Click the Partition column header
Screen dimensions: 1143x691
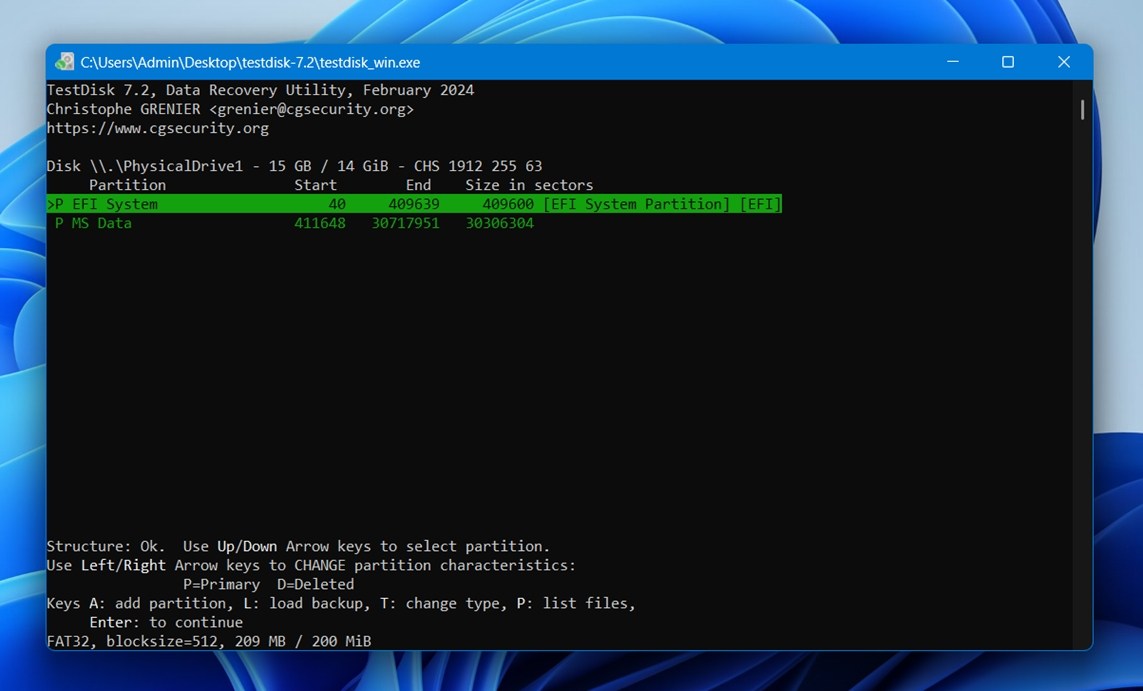pyautogui.click(x=128, y=184)
